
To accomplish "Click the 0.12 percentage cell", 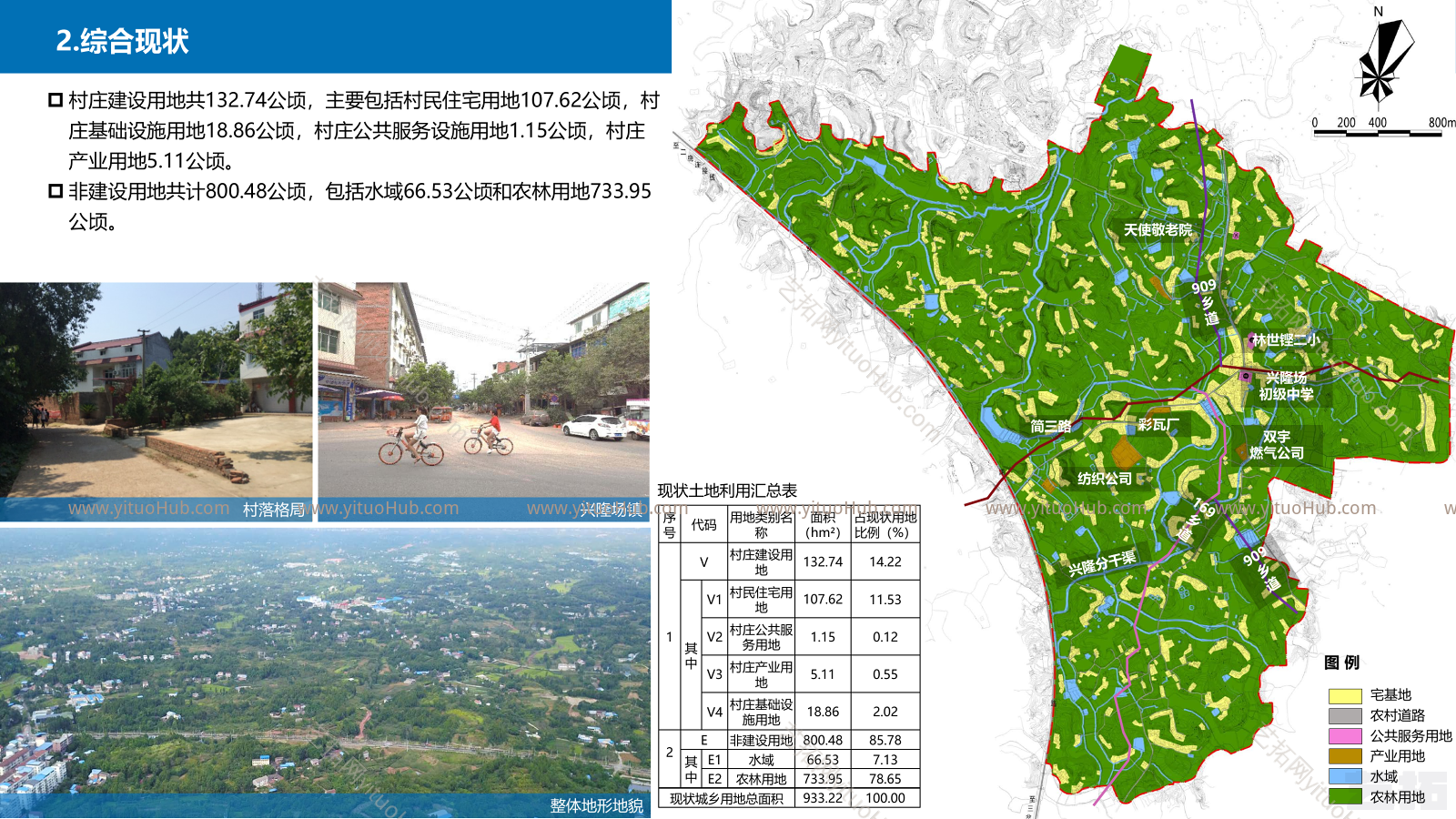I will (885, 637).
